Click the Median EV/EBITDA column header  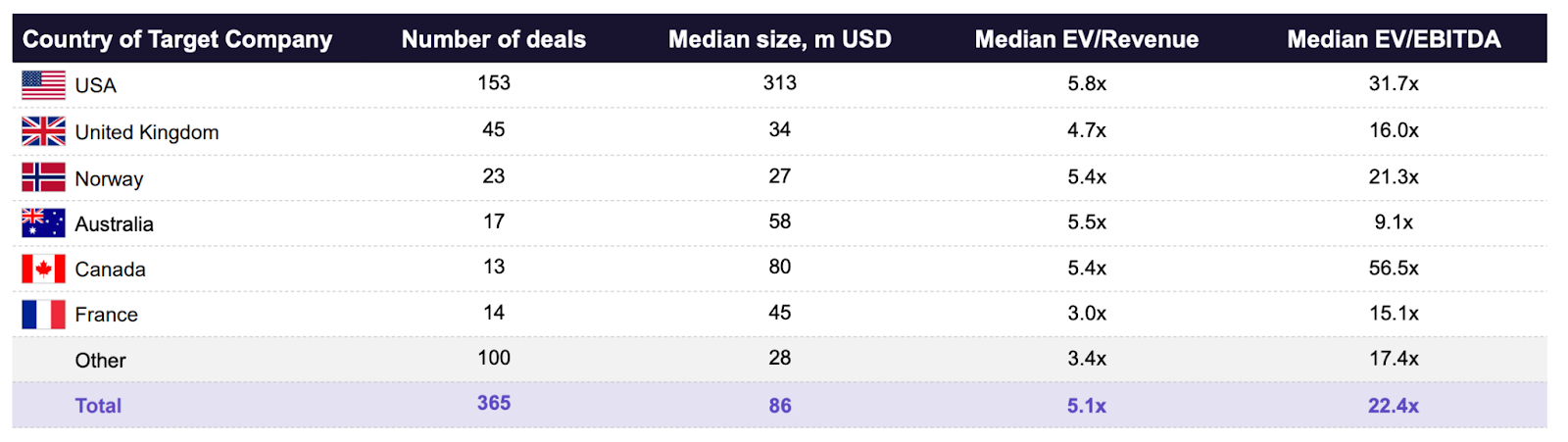[1394, 39]
